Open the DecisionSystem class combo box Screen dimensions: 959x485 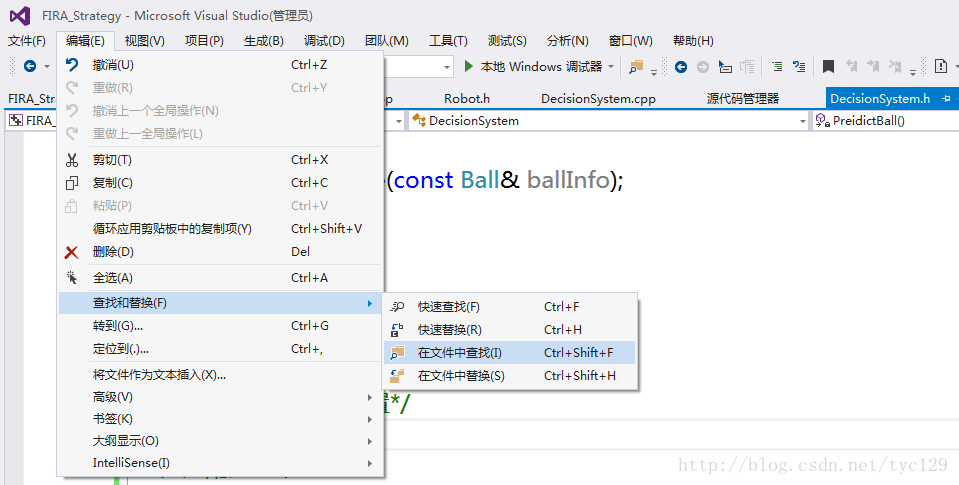[x=609, y=121]
